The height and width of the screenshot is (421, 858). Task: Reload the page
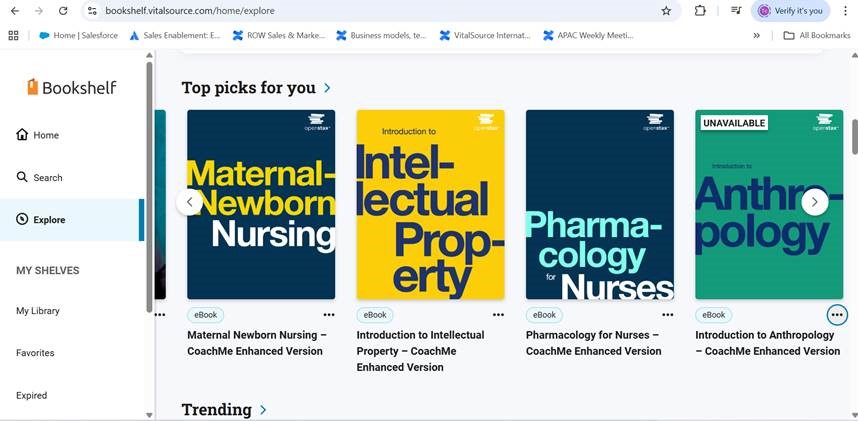point(63,11)
